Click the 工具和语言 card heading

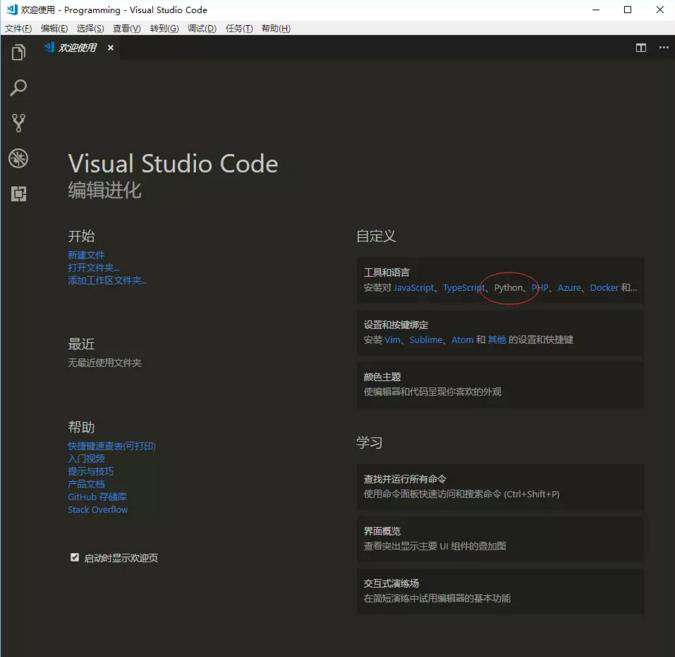point(387,272)
